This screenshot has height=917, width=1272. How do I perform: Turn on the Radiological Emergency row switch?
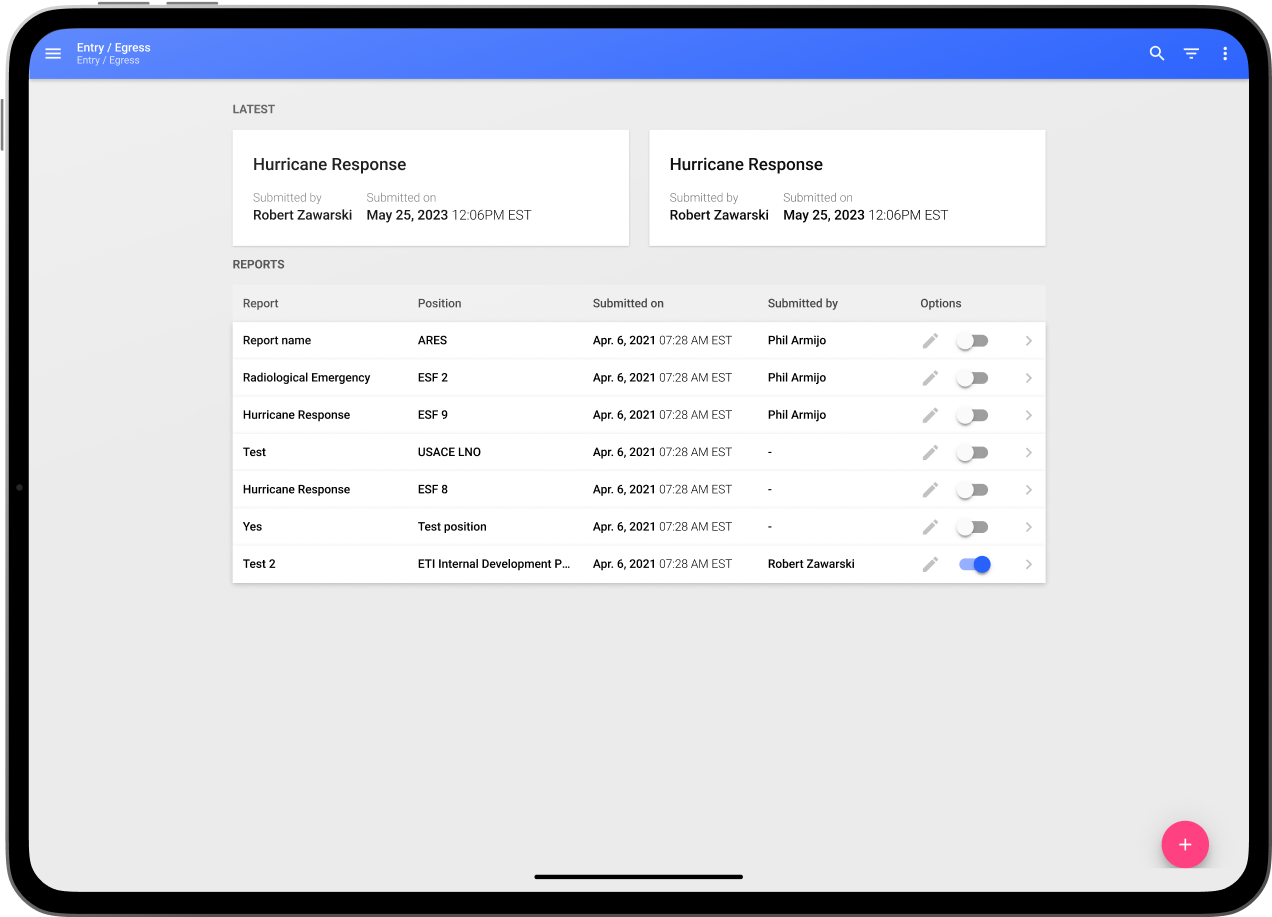coord(972,378)
